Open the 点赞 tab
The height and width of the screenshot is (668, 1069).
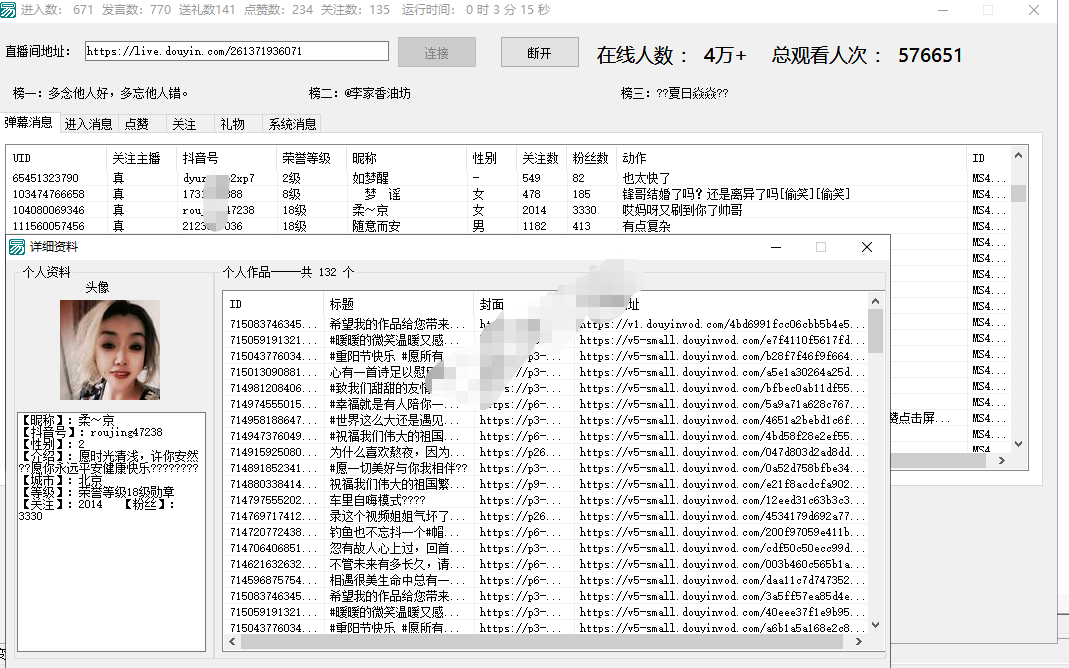click(x=136, y=124)
